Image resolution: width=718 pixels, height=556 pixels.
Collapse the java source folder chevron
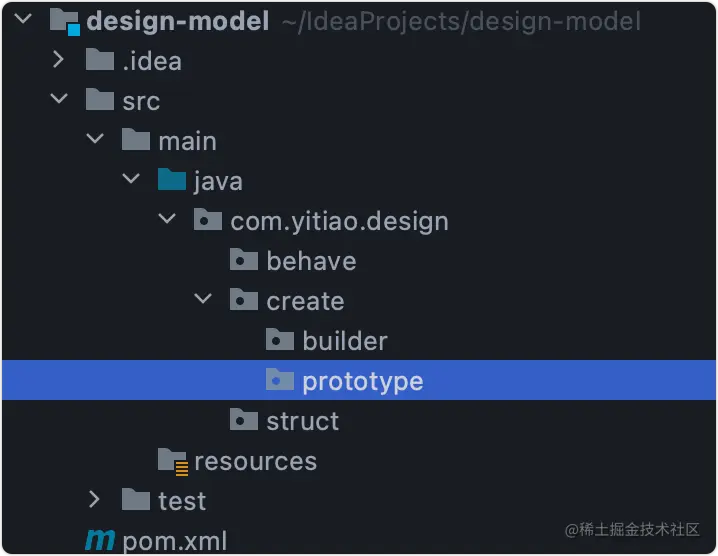[x=131, y=178]
